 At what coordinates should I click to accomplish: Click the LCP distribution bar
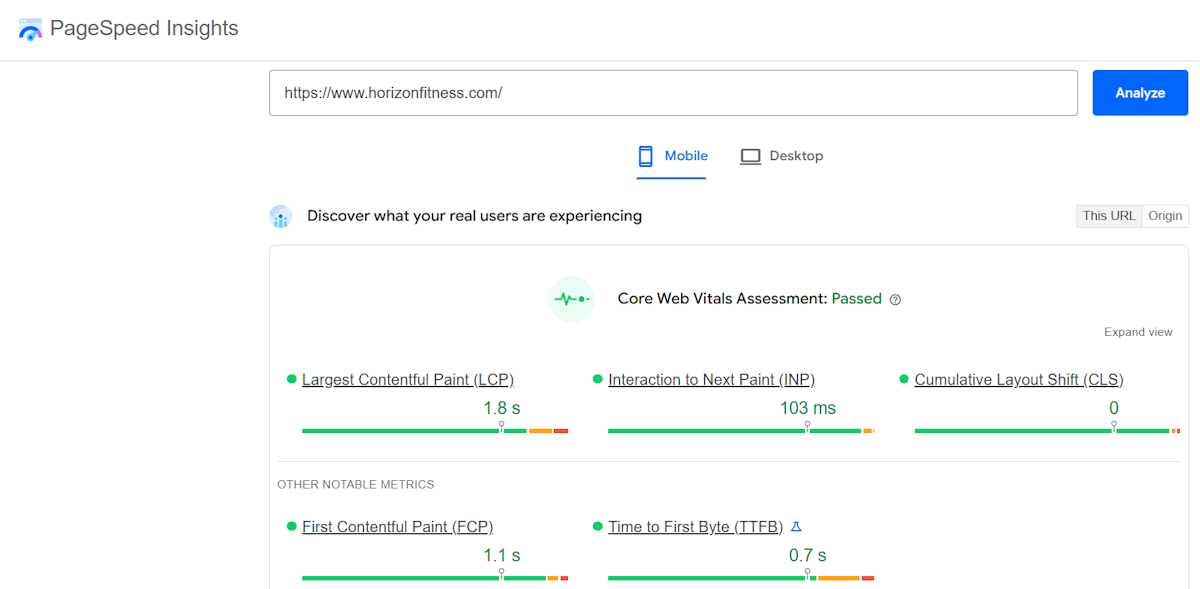[435, 431]
